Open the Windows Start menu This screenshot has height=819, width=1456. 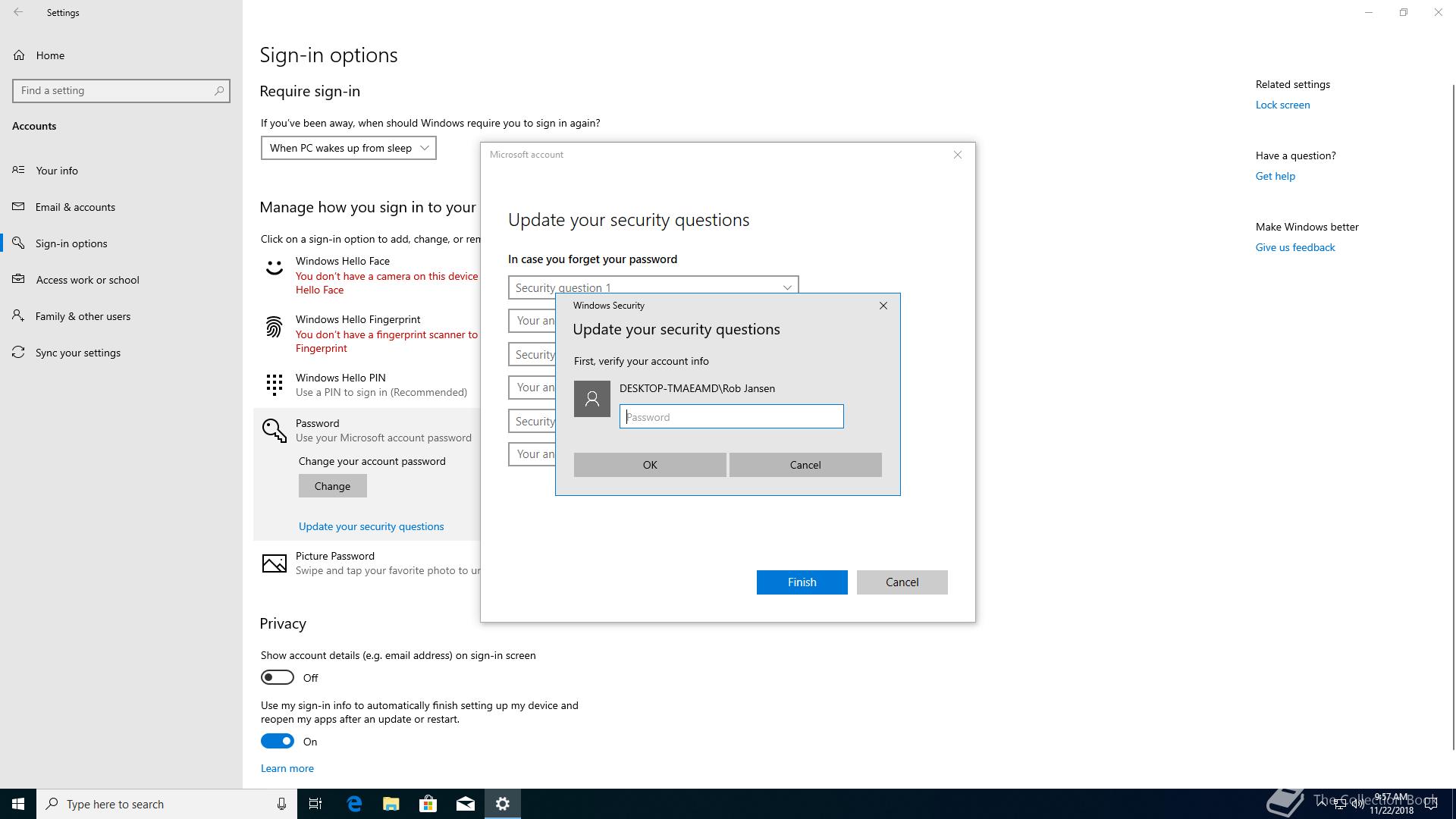point(18,804)
